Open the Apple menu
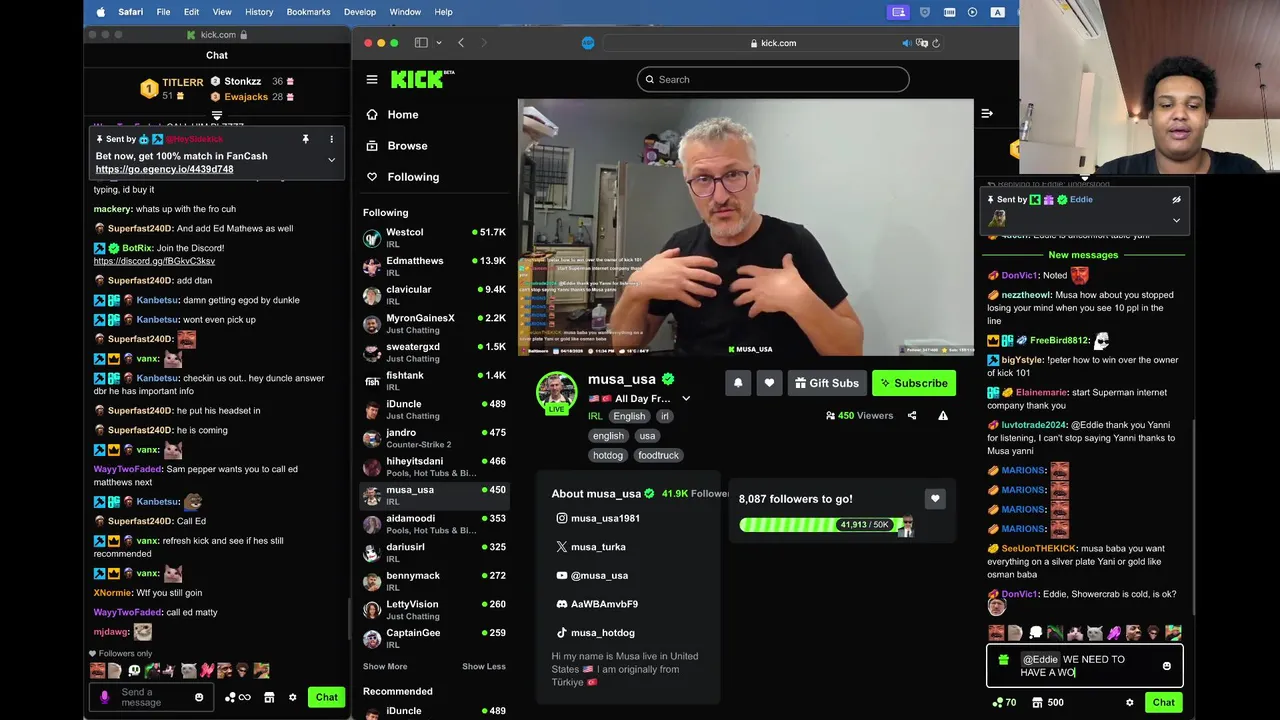The width and height of the screenshot is (1280, 720). [x=100, y=12]
